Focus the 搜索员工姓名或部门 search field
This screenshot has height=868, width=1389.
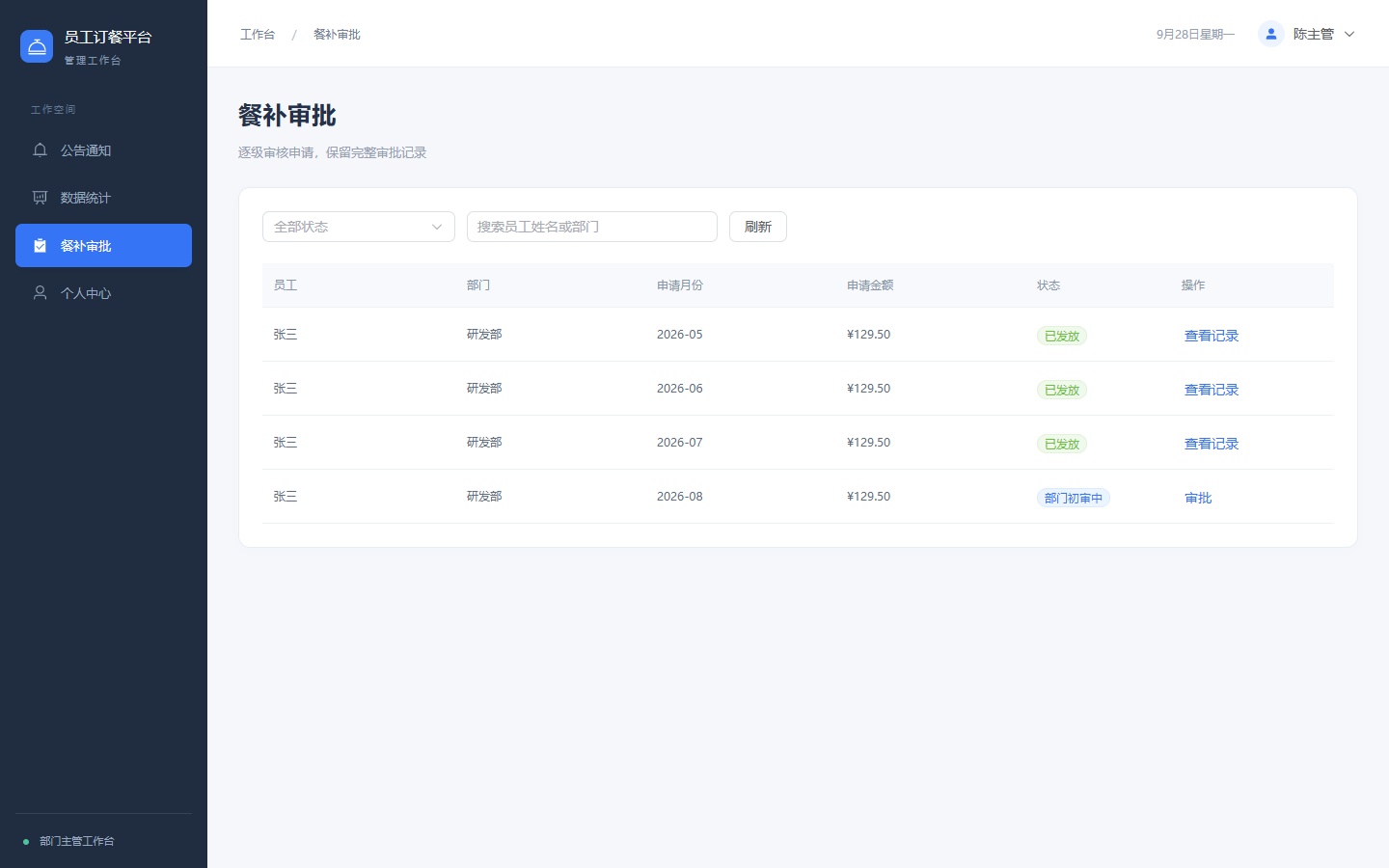(x=592, y=227)
